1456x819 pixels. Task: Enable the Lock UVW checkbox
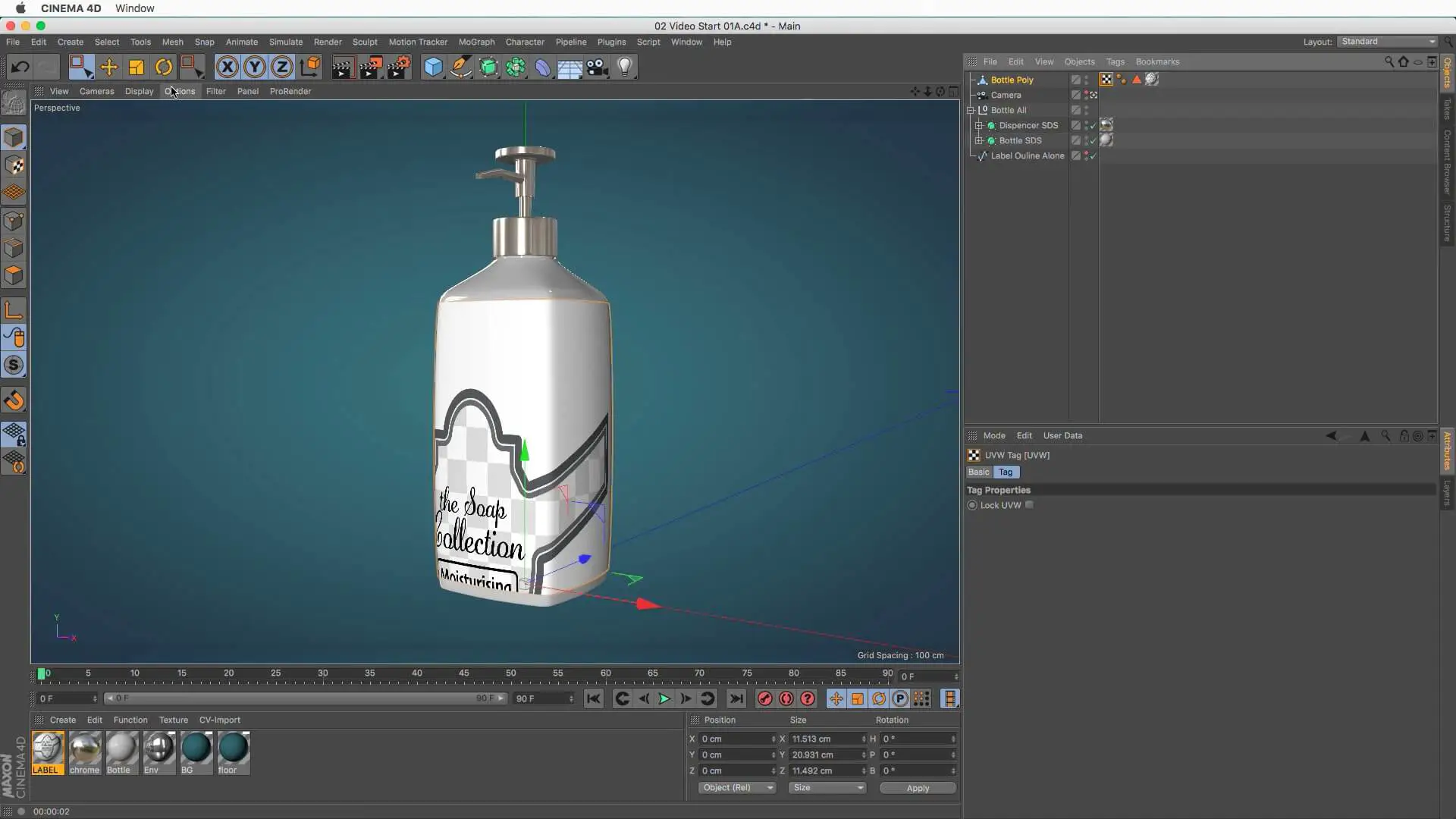pyautogui.click(x=1029, y=505)
